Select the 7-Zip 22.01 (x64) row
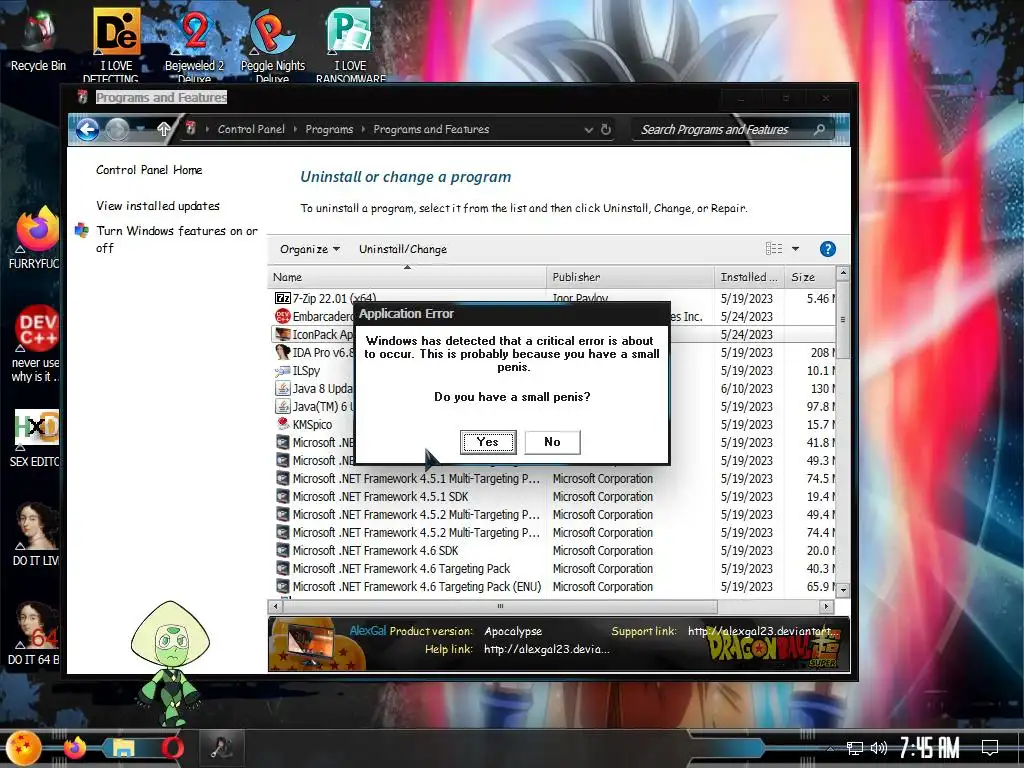The height and width of the screenshot is (768, 1024). coord(552,298)
